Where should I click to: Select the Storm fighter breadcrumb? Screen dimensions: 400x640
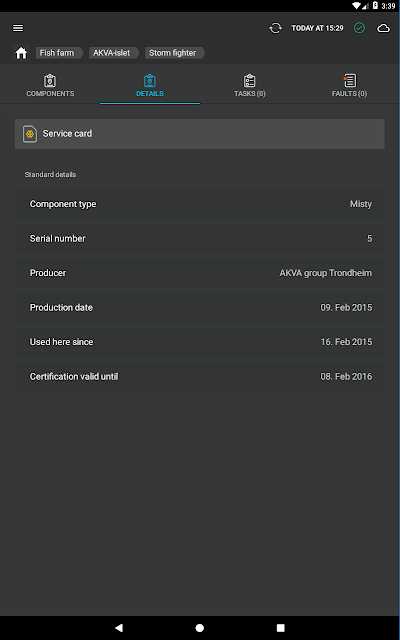point(174,53)
